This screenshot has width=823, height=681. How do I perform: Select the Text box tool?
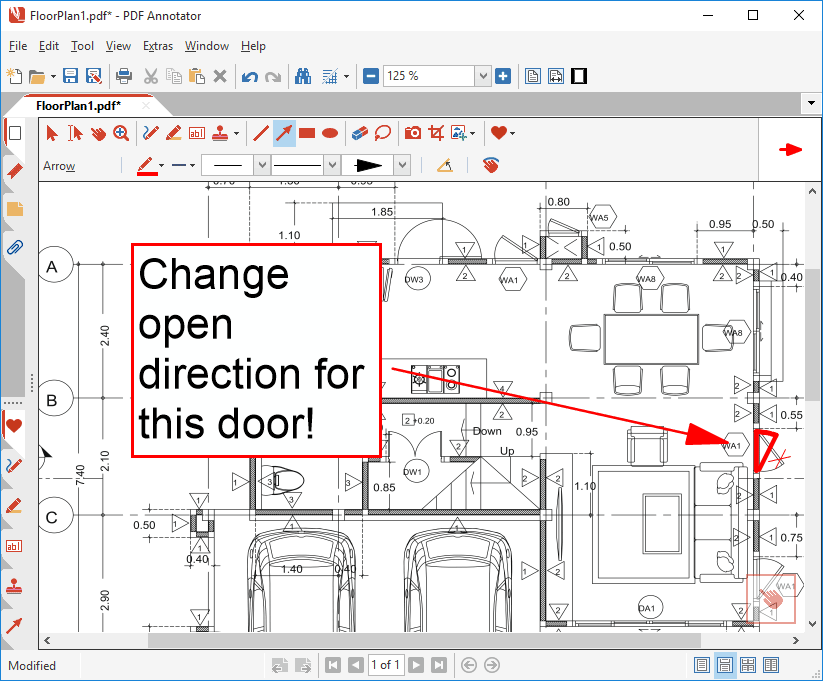click(197, 133)
